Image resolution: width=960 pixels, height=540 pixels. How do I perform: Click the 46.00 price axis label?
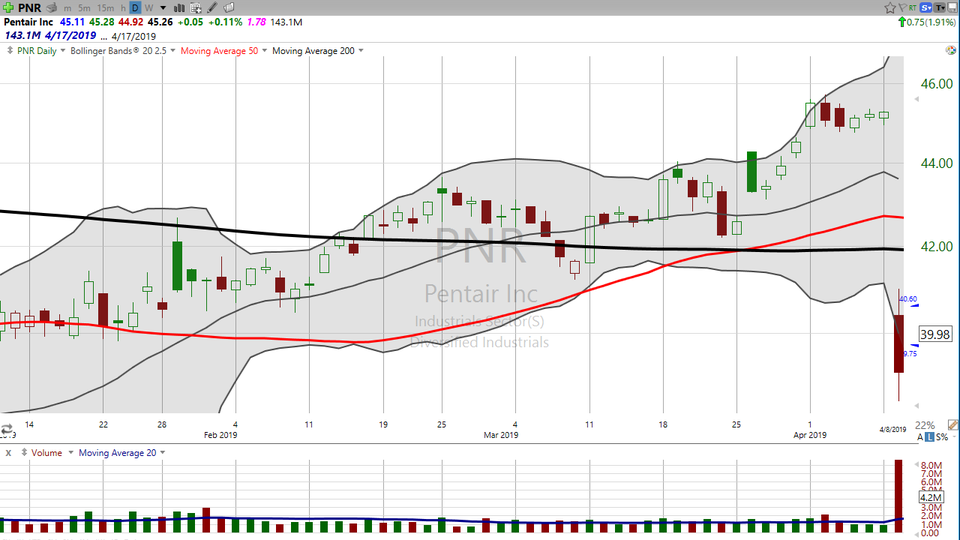[x=937, y=84]
